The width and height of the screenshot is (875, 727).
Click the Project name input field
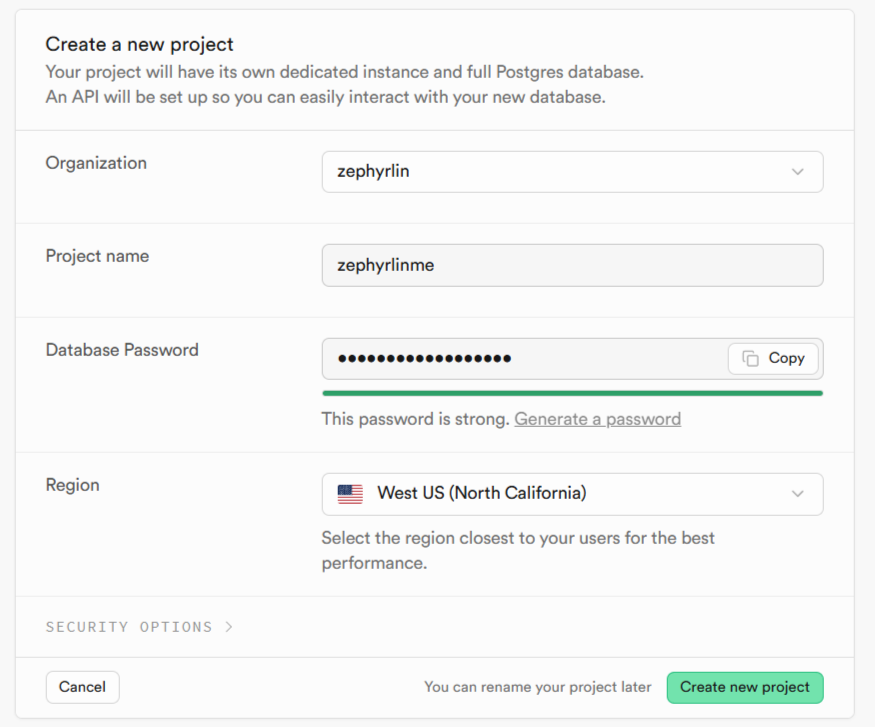click(572, 266)
